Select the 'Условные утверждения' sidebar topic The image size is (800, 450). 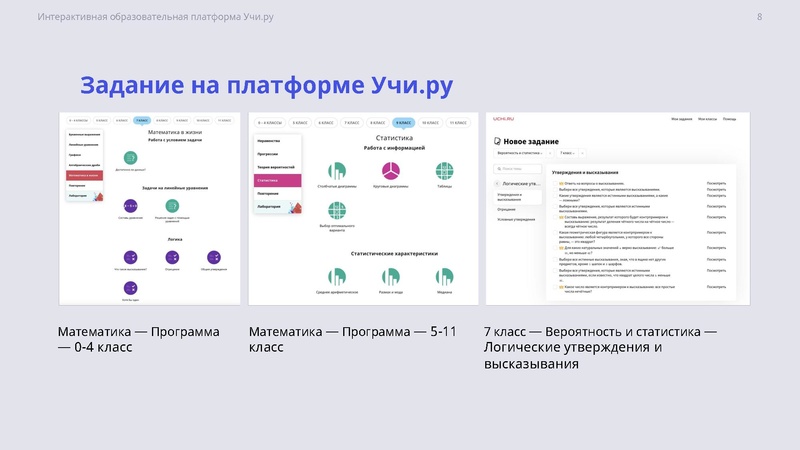coord(516,219)
